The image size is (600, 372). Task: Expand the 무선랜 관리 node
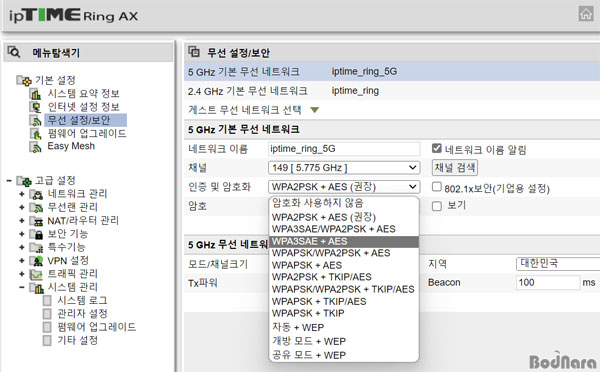click(x=21, y=207)
